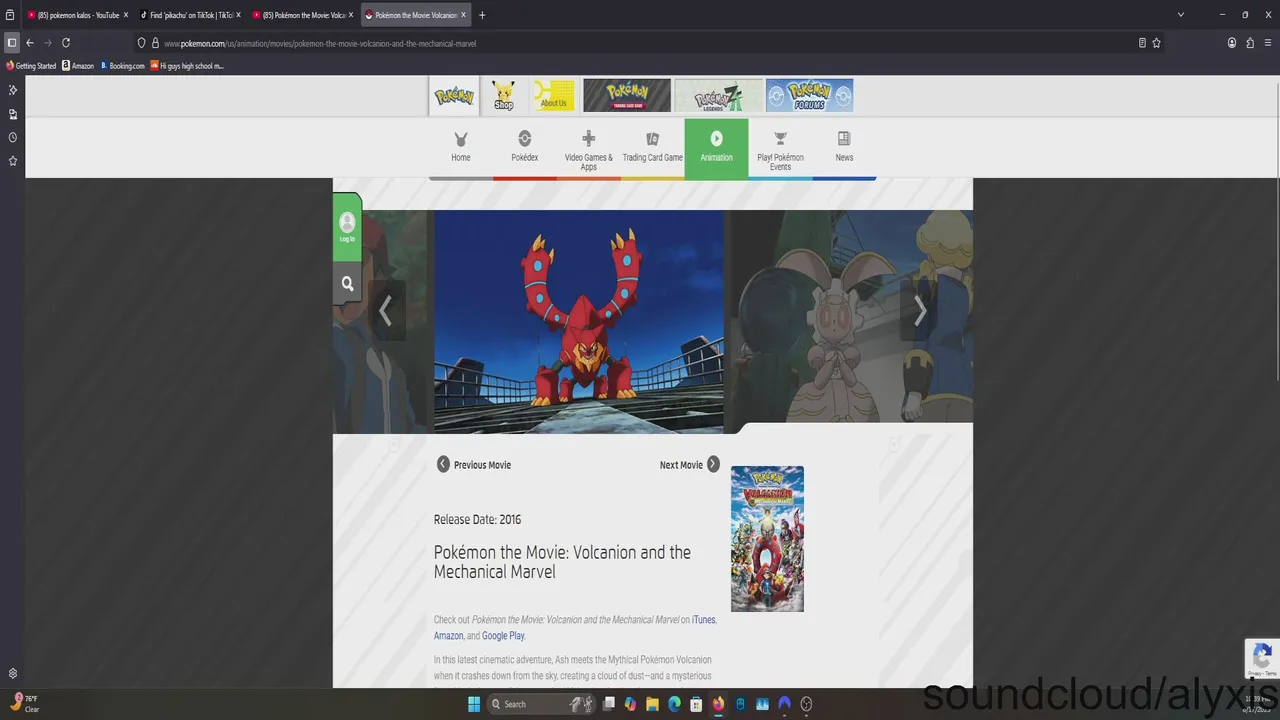1280x720 pixels.
Task: Toggle reader view in address bar
Action: coord(1142,43)
